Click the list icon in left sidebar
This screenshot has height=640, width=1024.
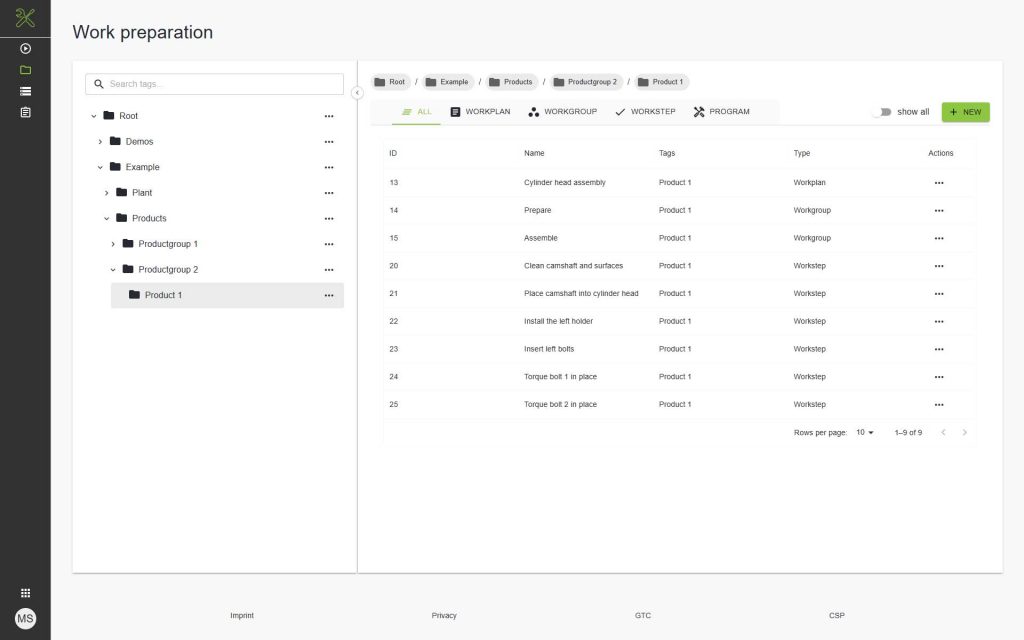click(x=25, y=91)
